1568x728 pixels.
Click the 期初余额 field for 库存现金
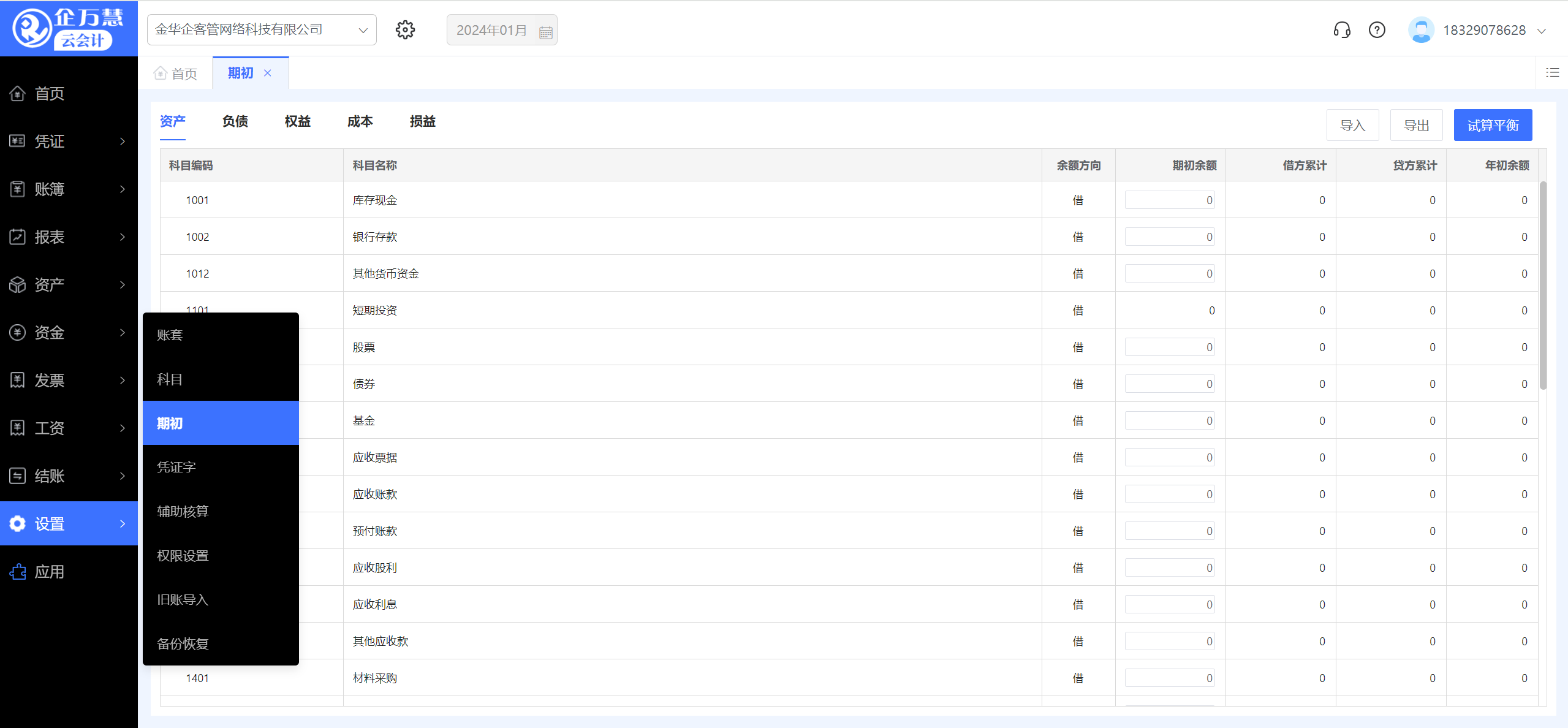[1169, 200]
